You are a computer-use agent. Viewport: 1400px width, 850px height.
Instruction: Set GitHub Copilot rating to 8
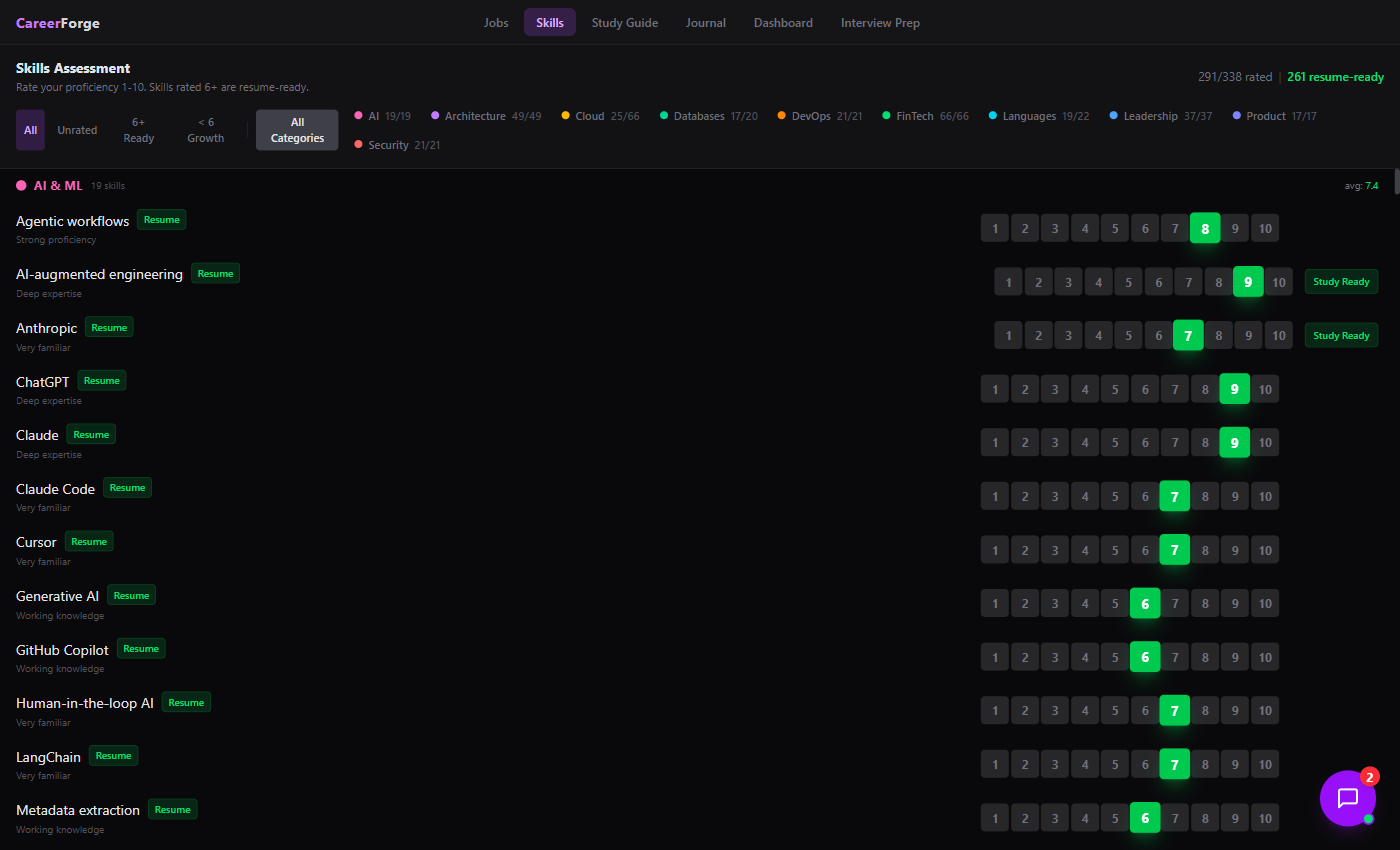click(x=1205, y=657)
